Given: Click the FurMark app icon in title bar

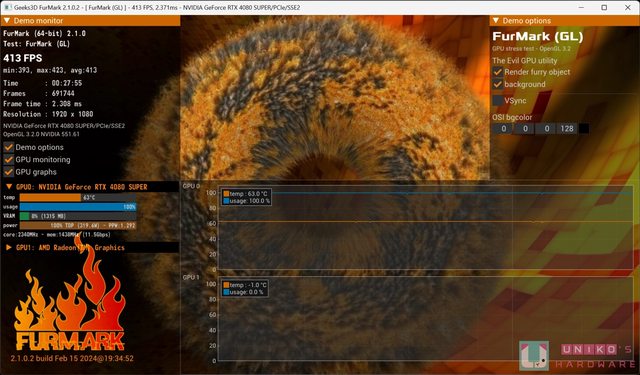Looking at the screenshot, I should click(8, 7).
